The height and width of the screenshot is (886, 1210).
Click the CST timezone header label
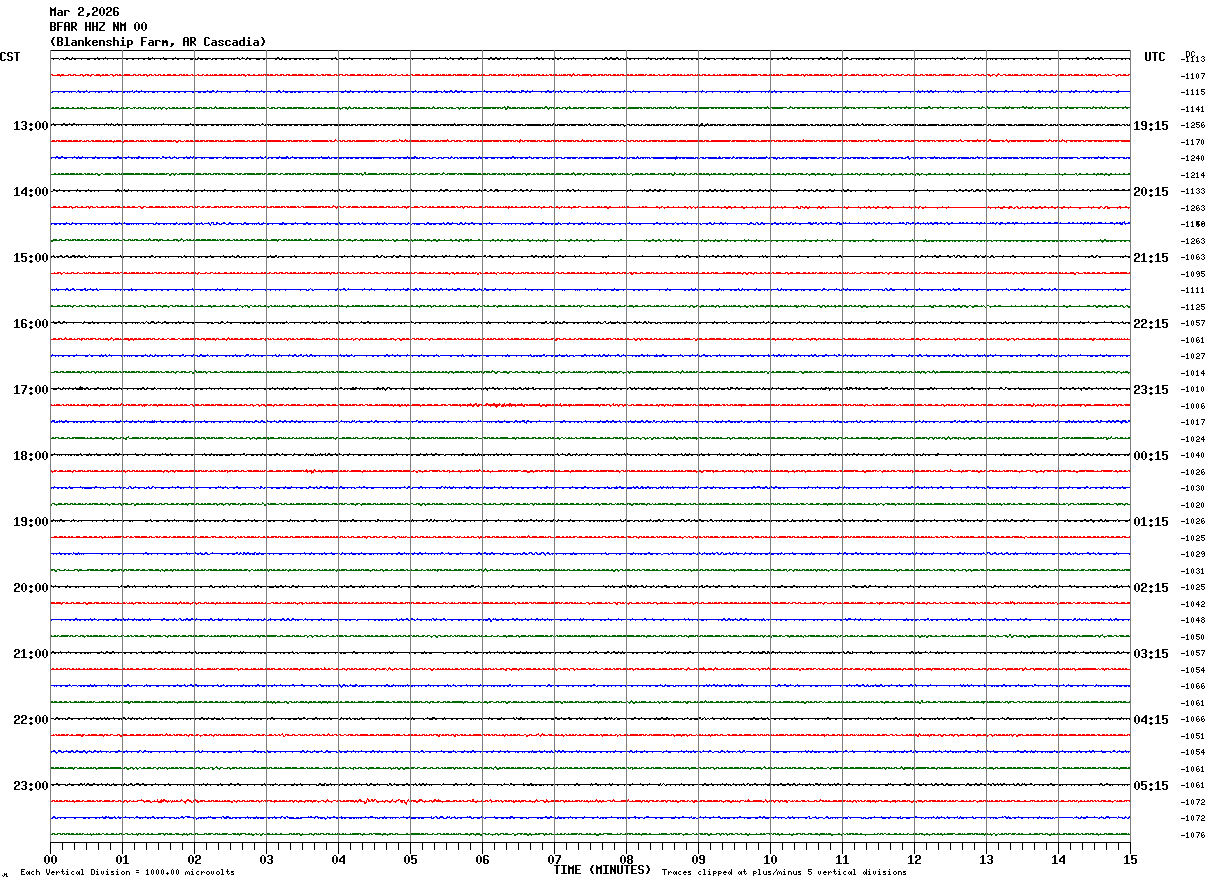coord(10,57)
